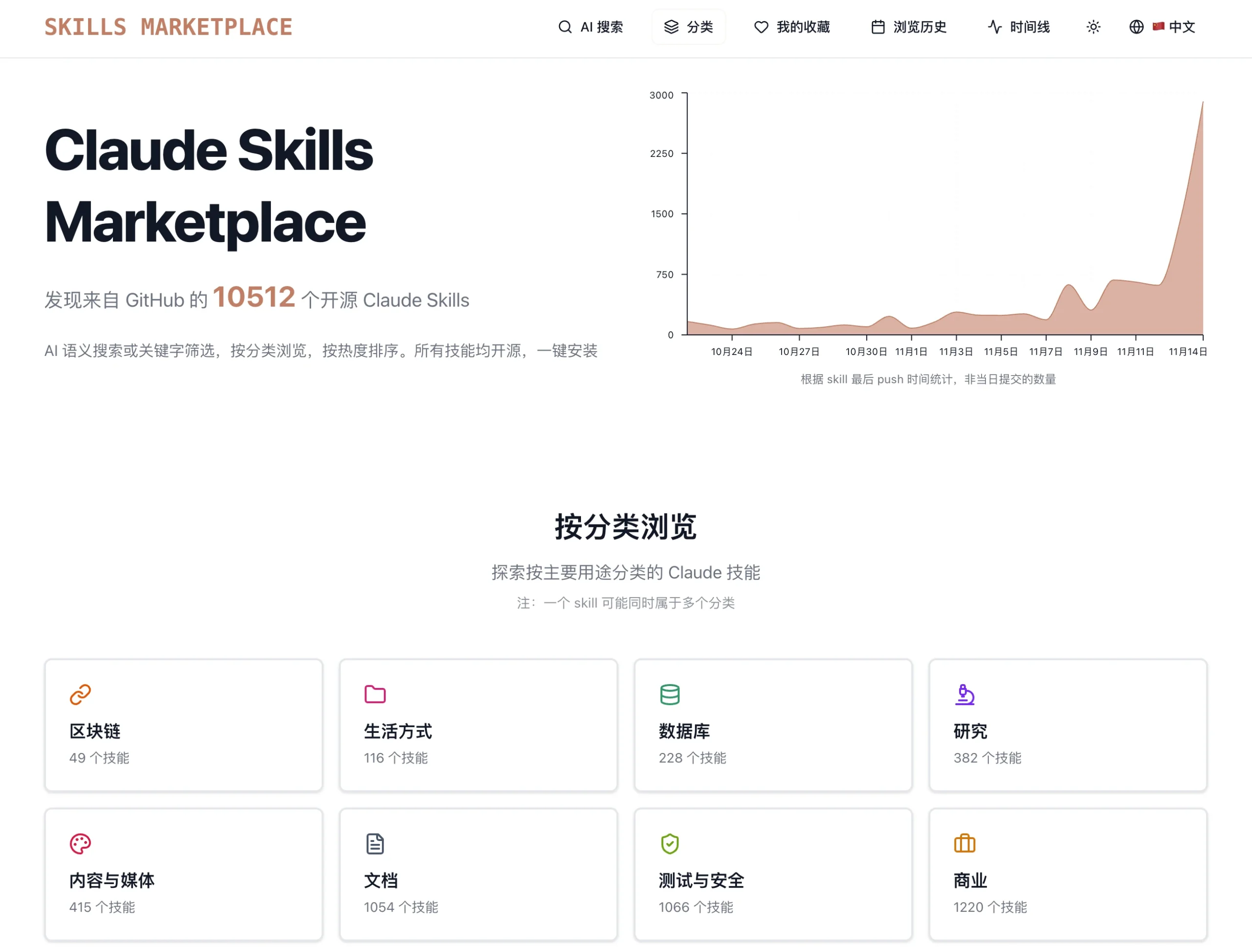Click the database icon on the 数据库 card
The height and width of the screenshot is (952, 1252).
point(670,695)
